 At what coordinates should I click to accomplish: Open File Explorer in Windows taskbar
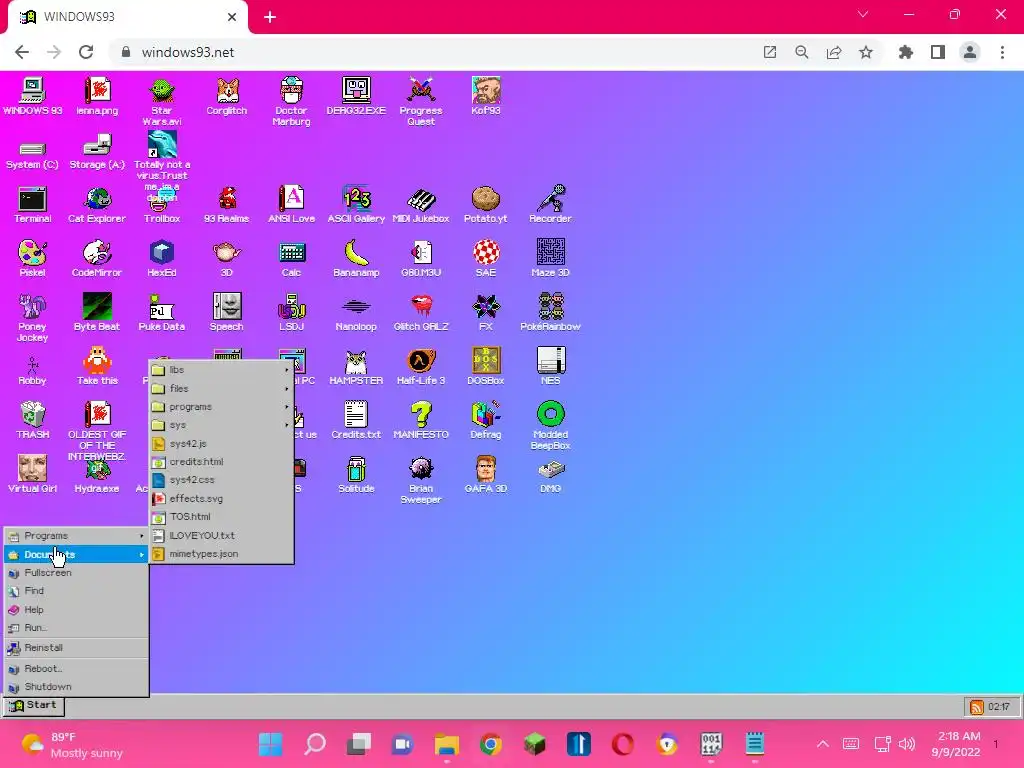(447, 744)
